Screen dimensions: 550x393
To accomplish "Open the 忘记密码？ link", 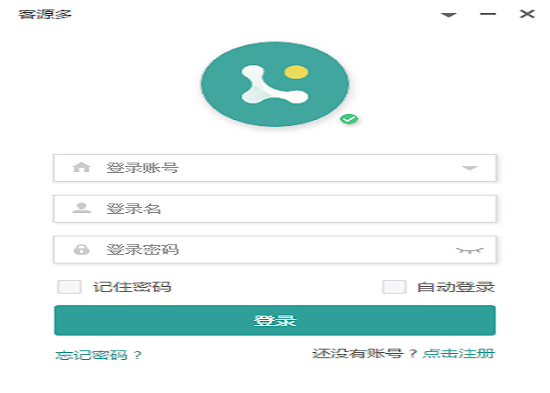I will point(98,355).
